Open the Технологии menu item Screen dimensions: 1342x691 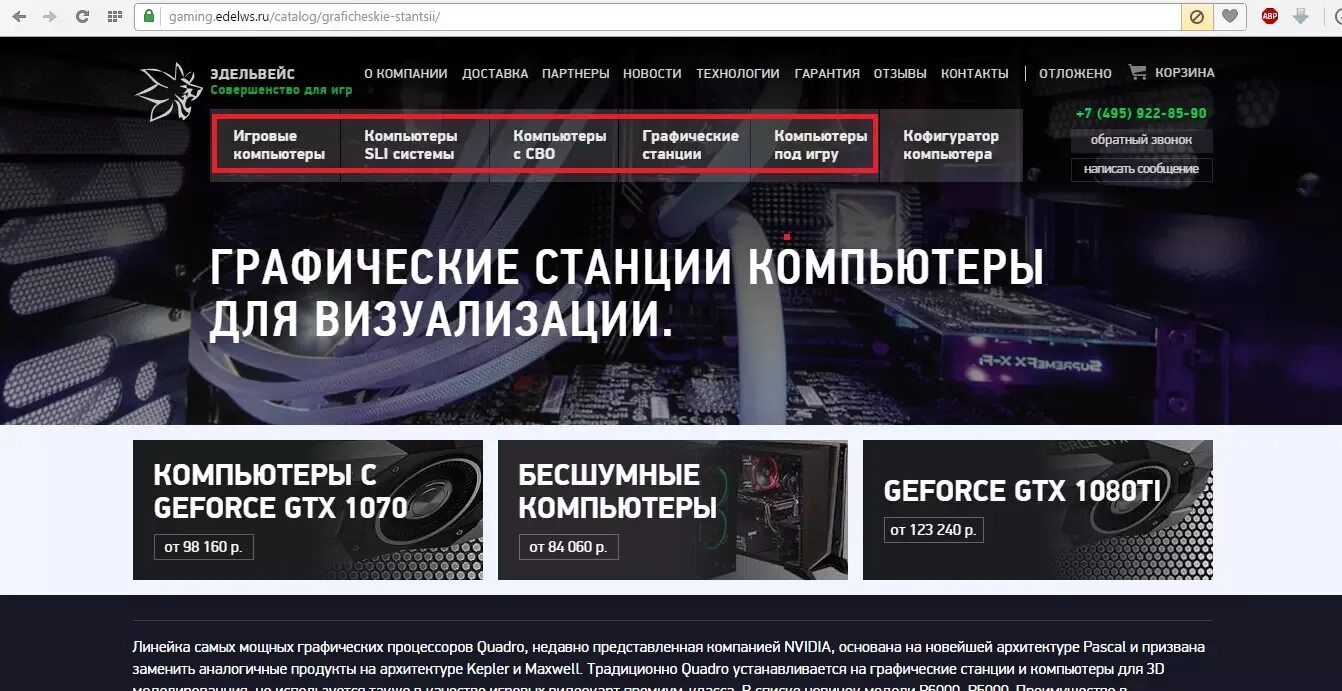738,73
